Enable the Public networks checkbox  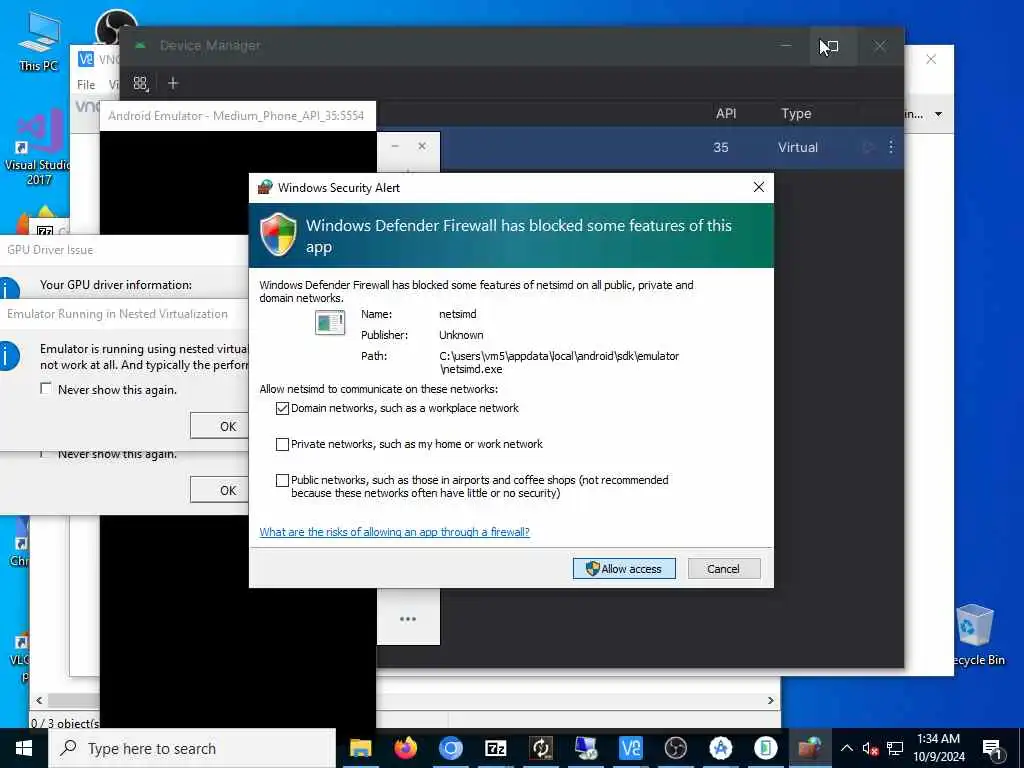point(282,481)
